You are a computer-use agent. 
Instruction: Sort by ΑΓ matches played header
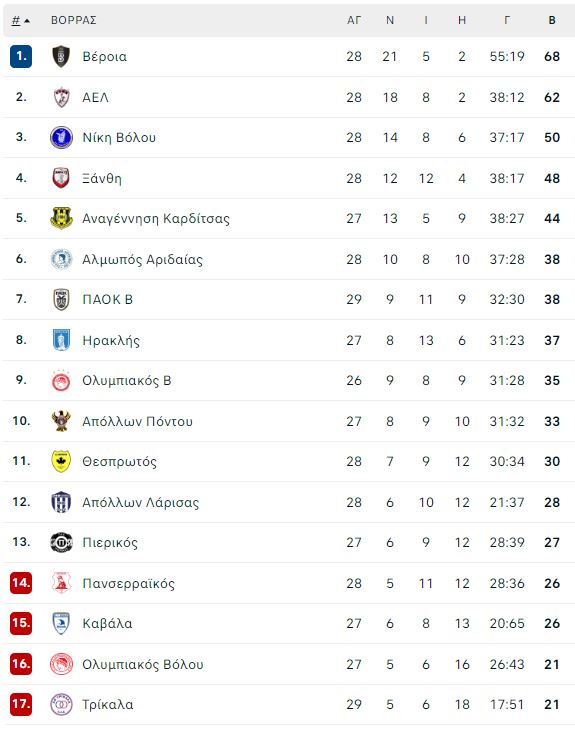[354, 20]
